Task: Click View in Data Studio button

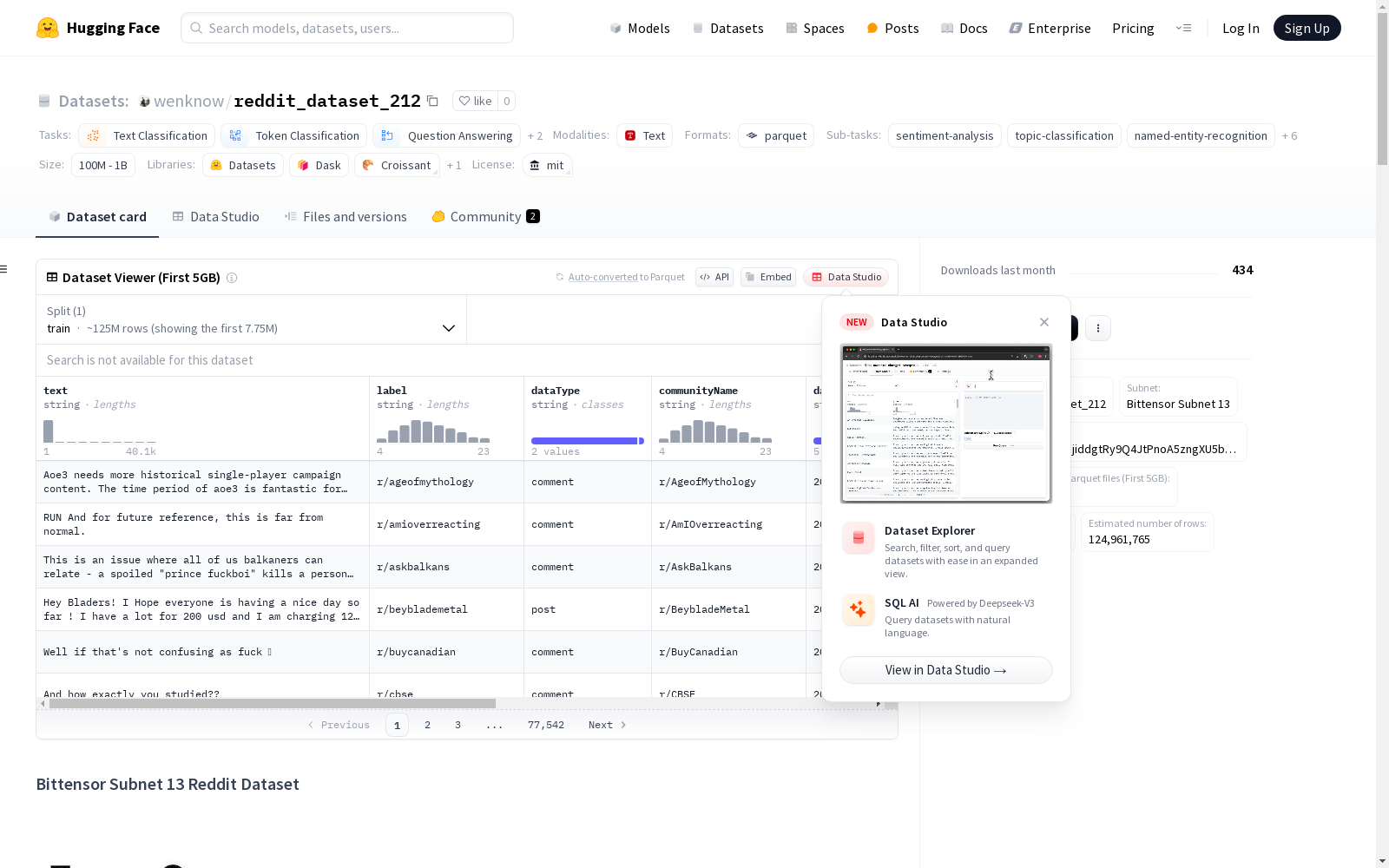Action: point(946,670)
